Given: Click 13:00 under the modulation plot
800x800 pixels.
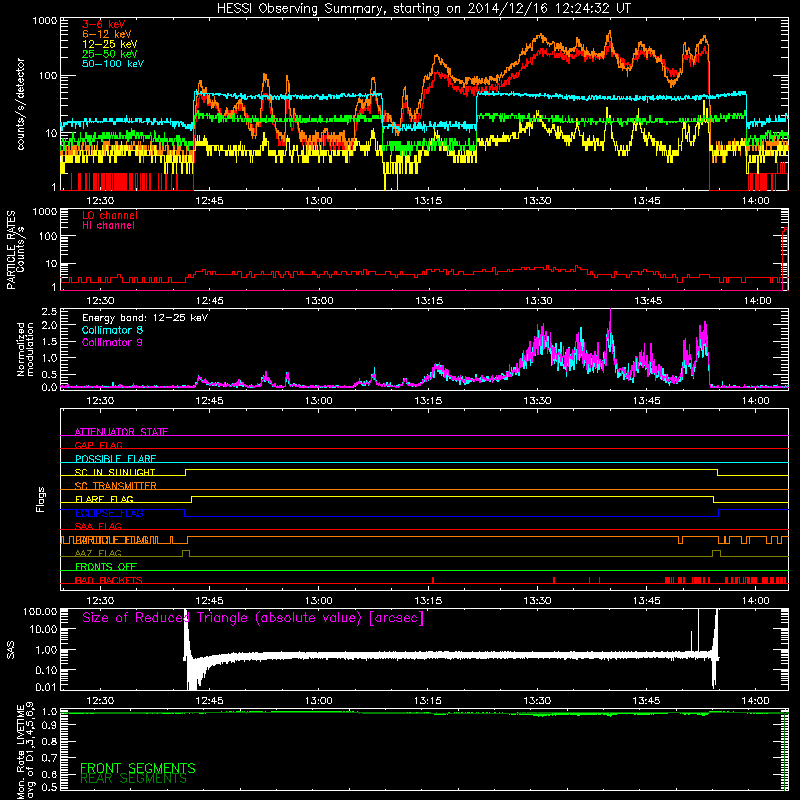Looking at the screenshot, I should point(319,401).
